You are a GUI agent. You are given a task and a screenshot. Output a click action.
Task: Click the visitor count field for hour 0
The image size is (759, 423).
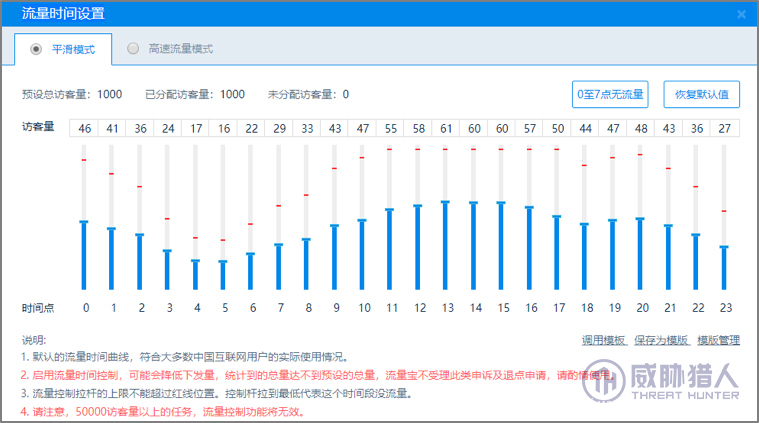[x=85, y=128]
